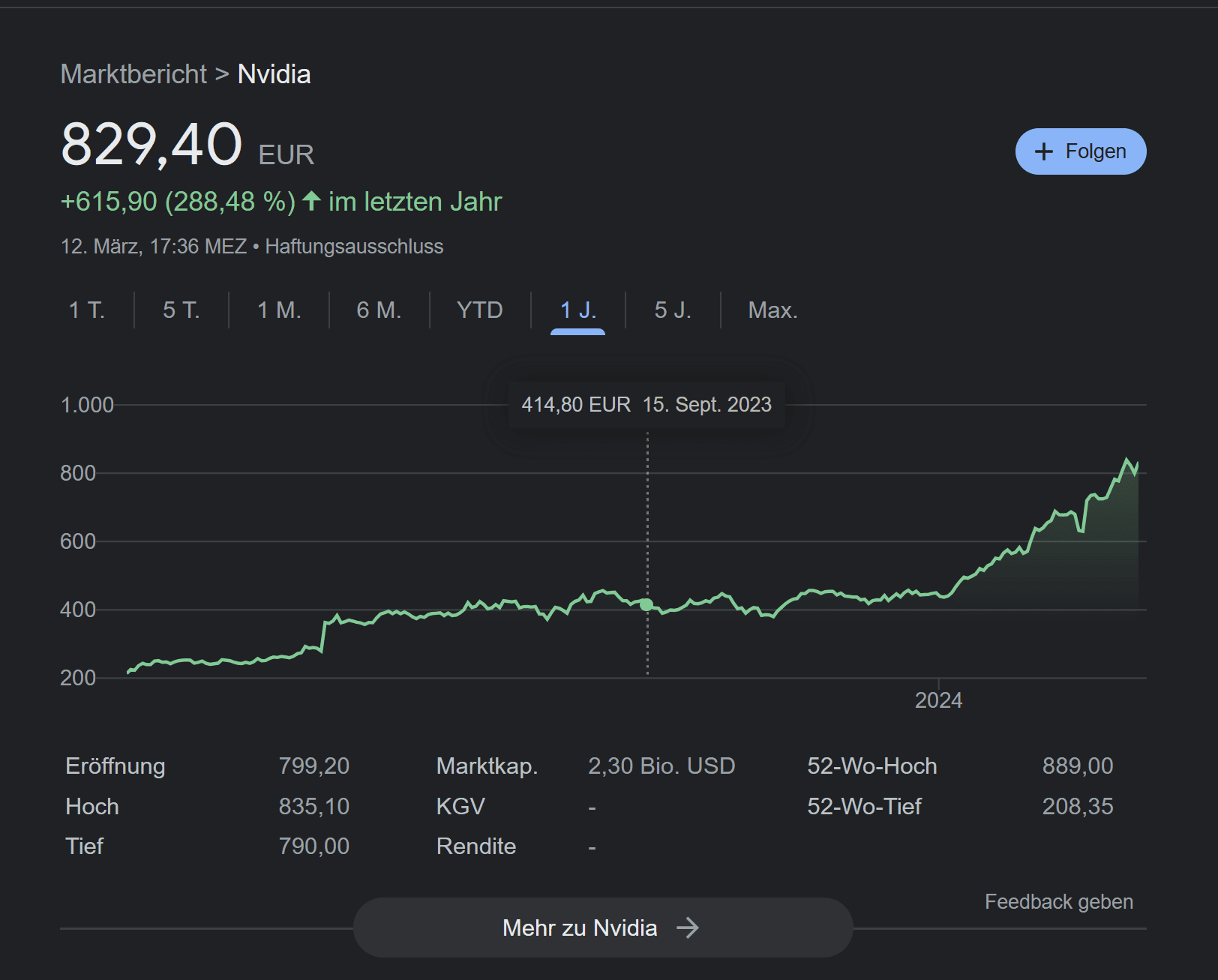
Task: Select the 1 J. chart range tab
Action: (x=578, y=310)
